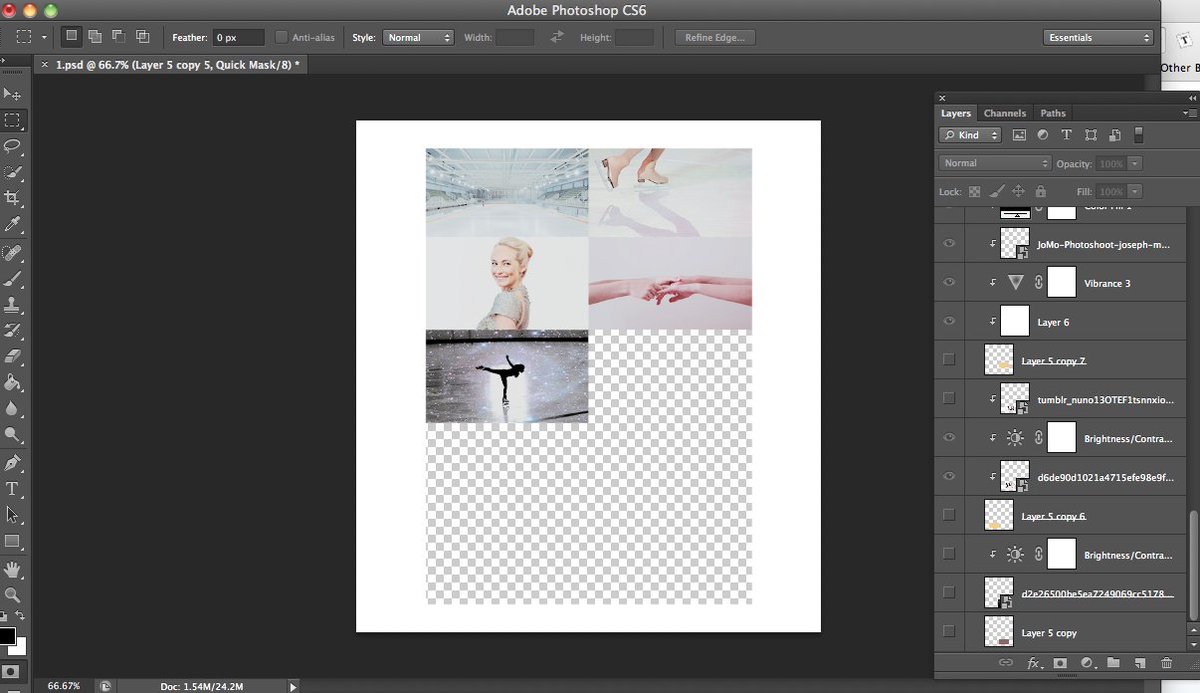Filter layers by adjustment layers icon
Image resolution: width=1200 pixels, height=693 pixels.
point(1043,135)
